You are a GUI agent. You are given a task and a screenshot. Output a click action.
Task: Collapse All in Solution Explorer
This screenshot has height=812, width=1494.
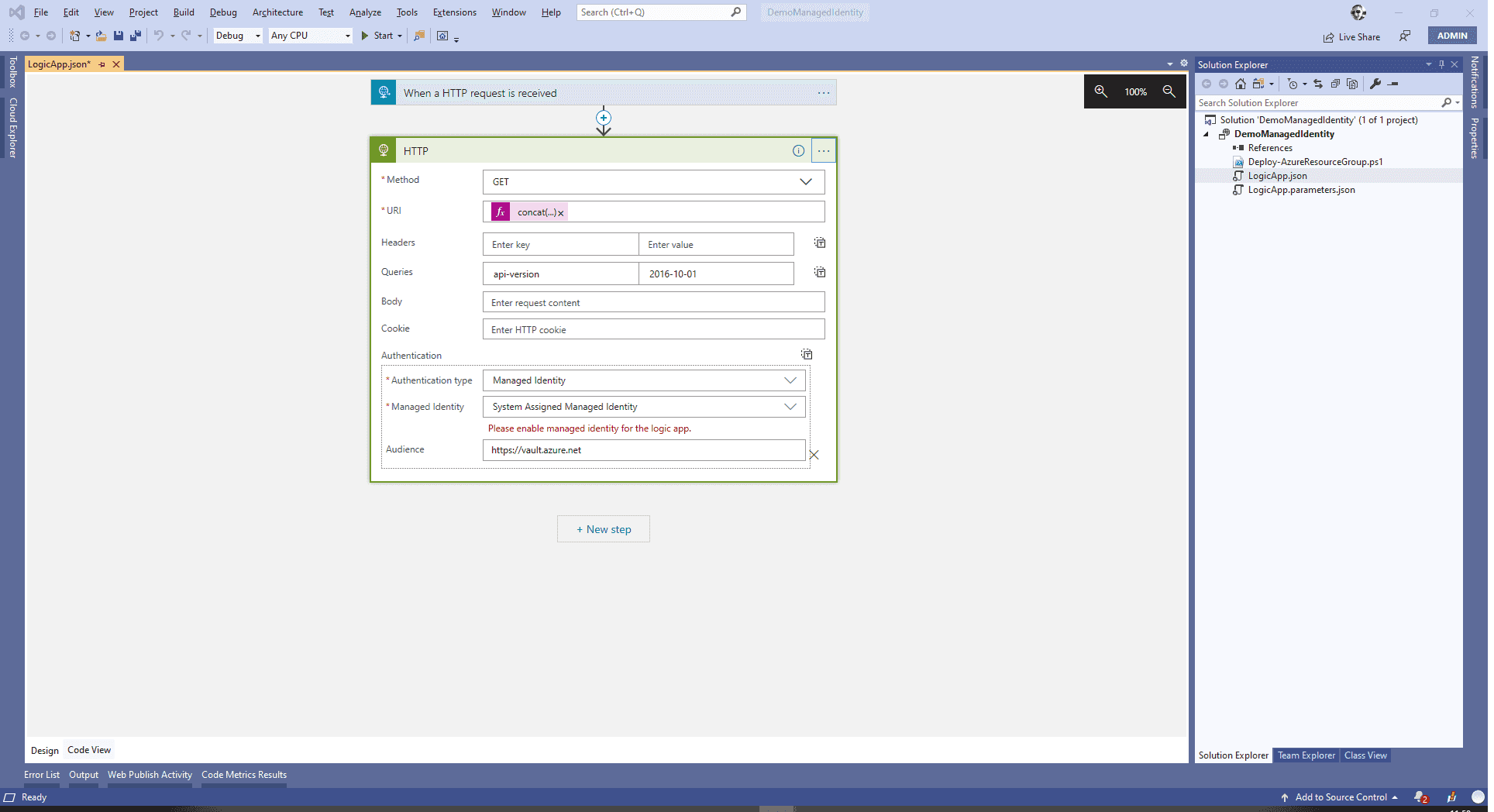pos(1335,84)
